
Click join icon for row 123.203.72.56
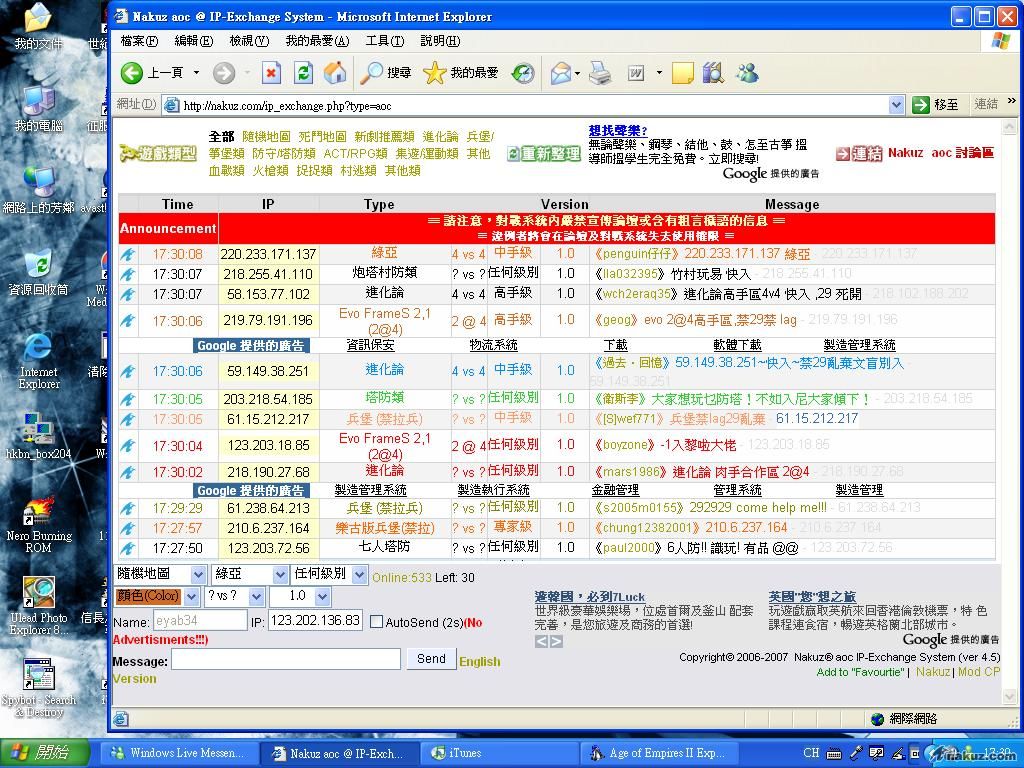128,548
